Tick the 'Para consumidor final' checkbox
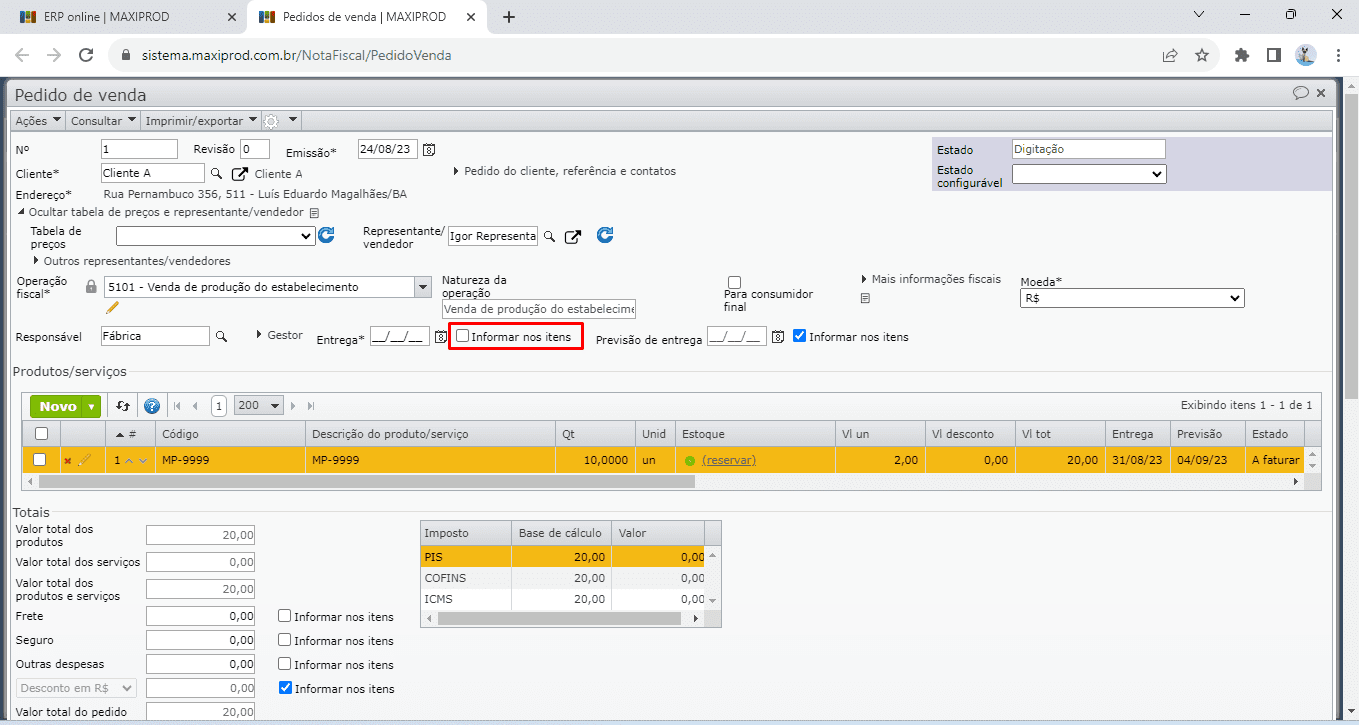Viewport: 1359px width, 725px height. point(734,282)
